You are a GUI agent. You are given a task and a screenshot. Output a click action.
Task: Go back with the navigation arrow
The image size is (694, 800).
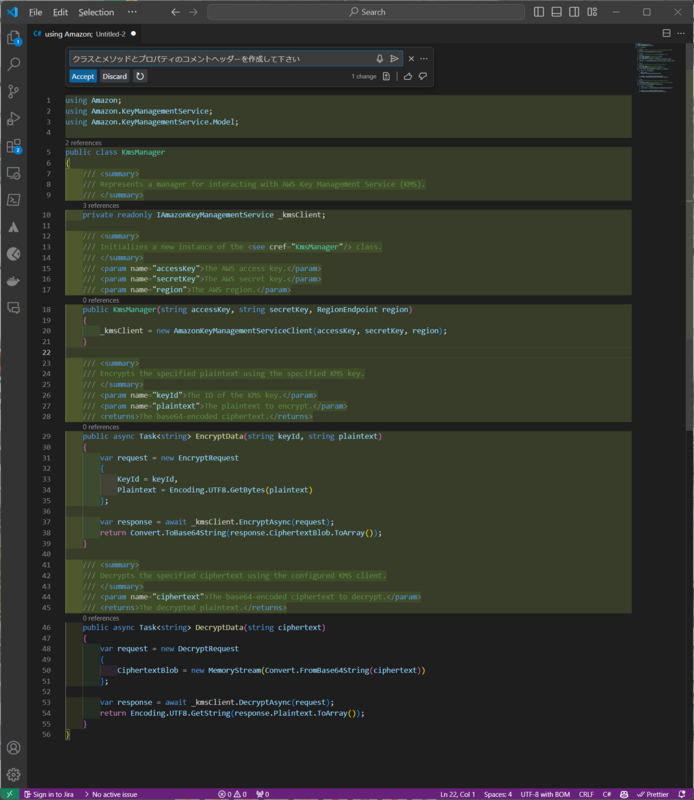176,12
